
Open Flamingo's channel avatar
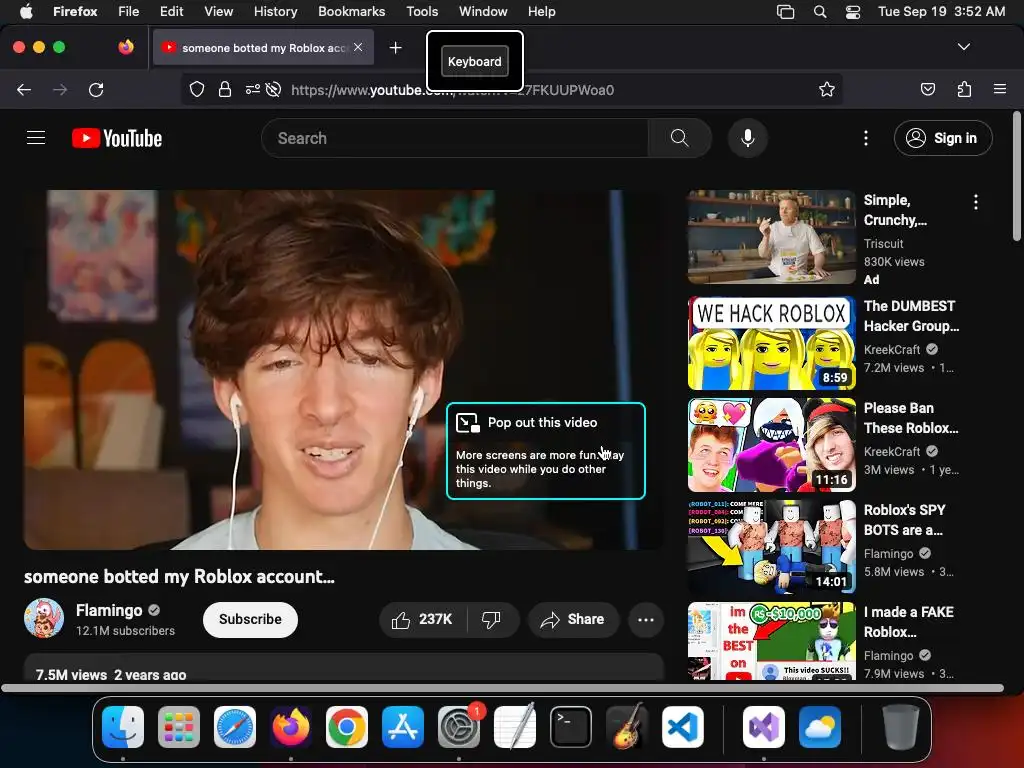coord(44,618)
